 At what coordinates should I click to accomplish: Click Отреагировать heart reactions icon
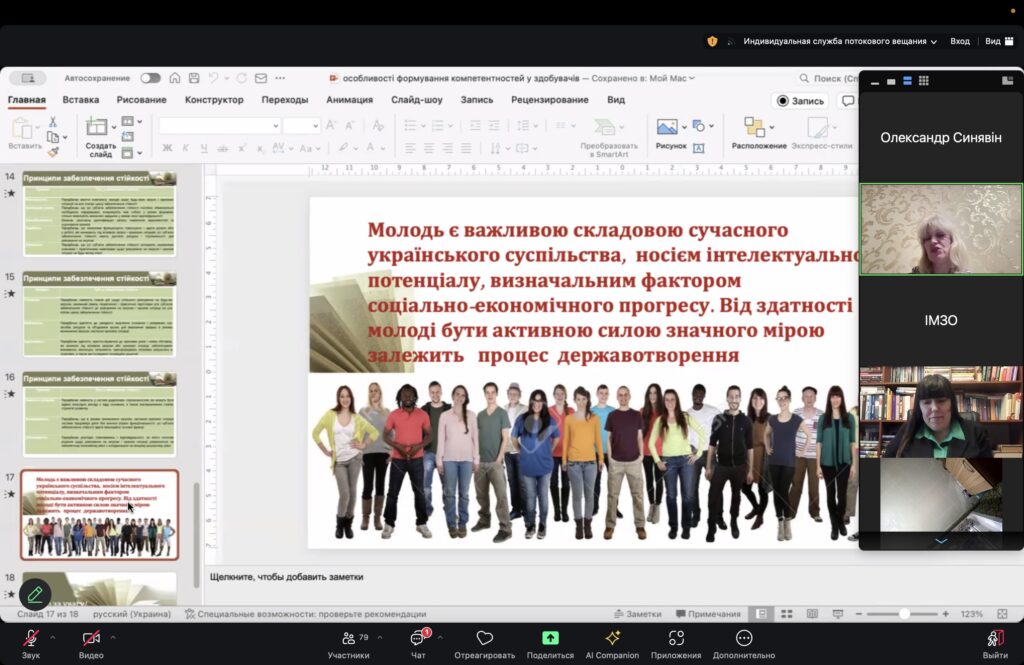485,638
